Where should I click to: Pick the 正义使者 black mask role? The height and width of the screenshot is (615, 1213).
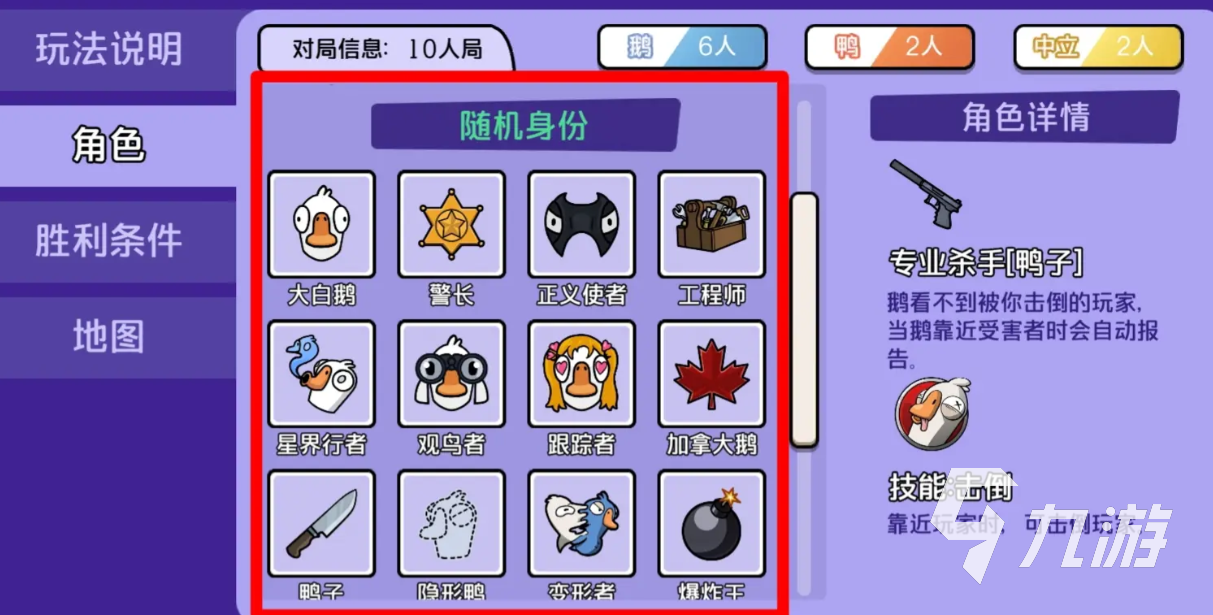[581, 224]
